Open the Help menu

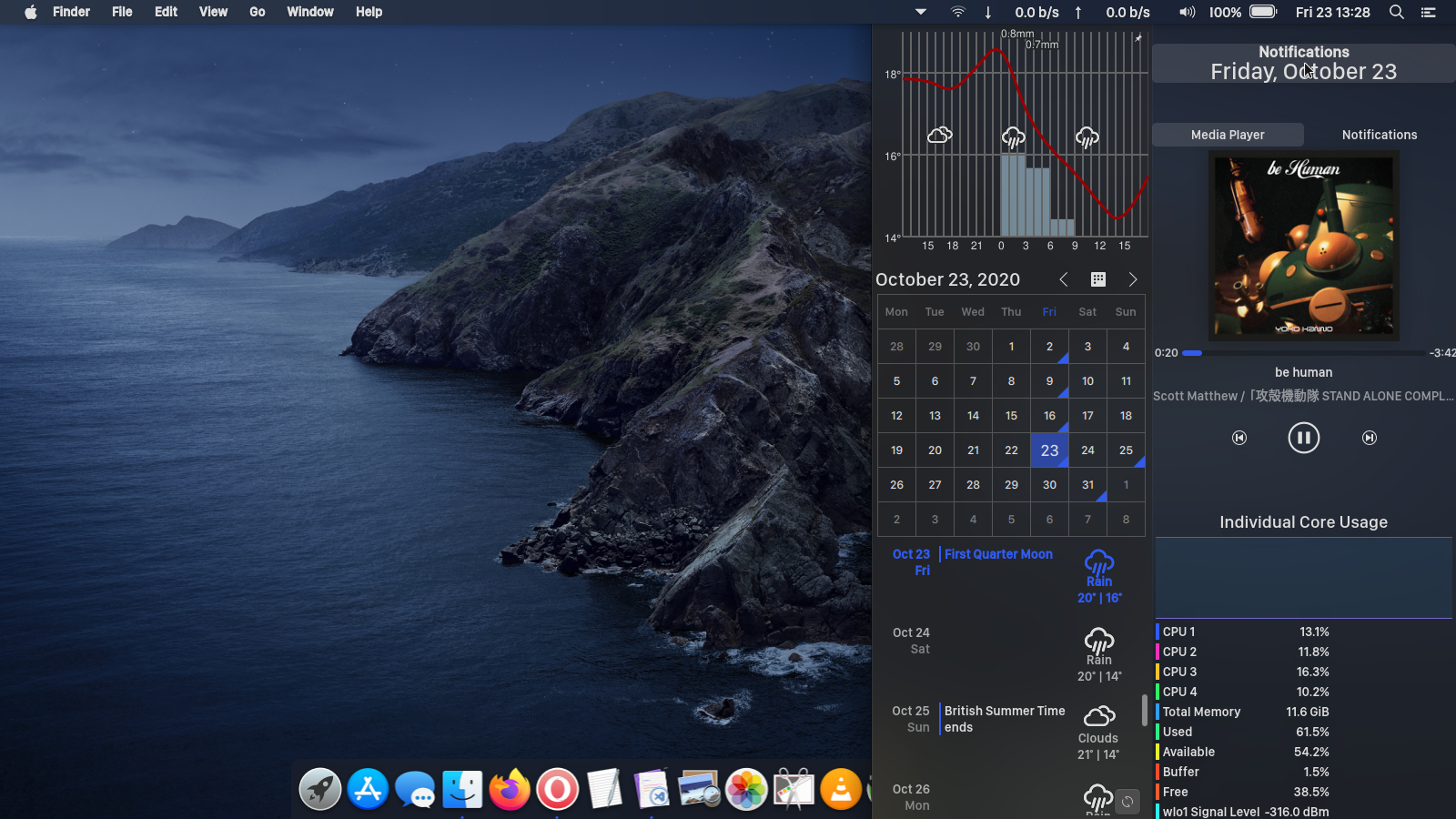point(369,12)
